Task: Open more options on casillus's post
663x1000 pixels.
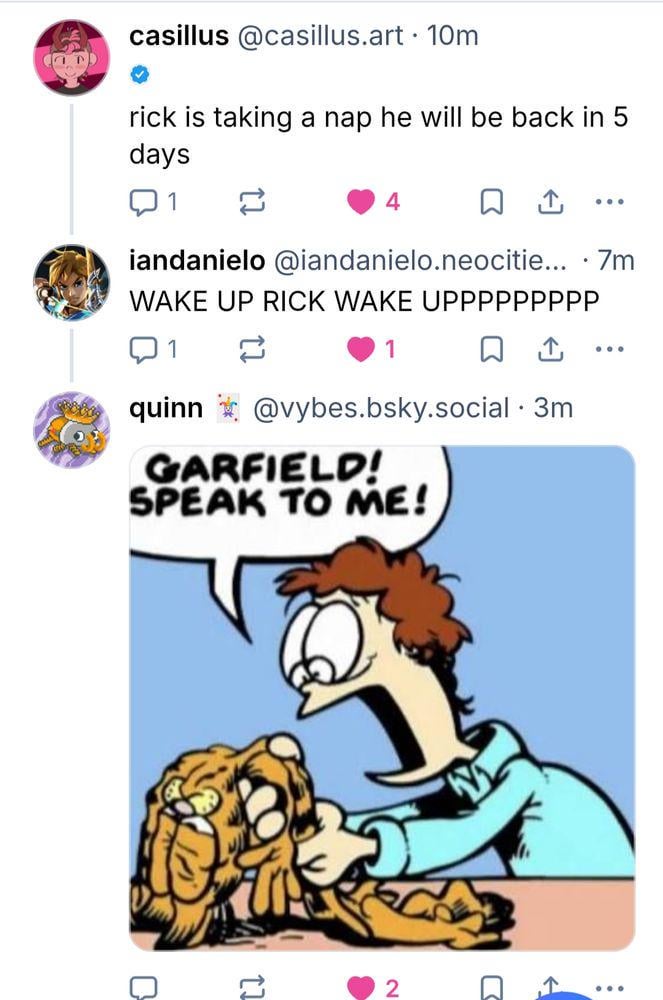Action: pyautogui.click(x=609, y=203)
